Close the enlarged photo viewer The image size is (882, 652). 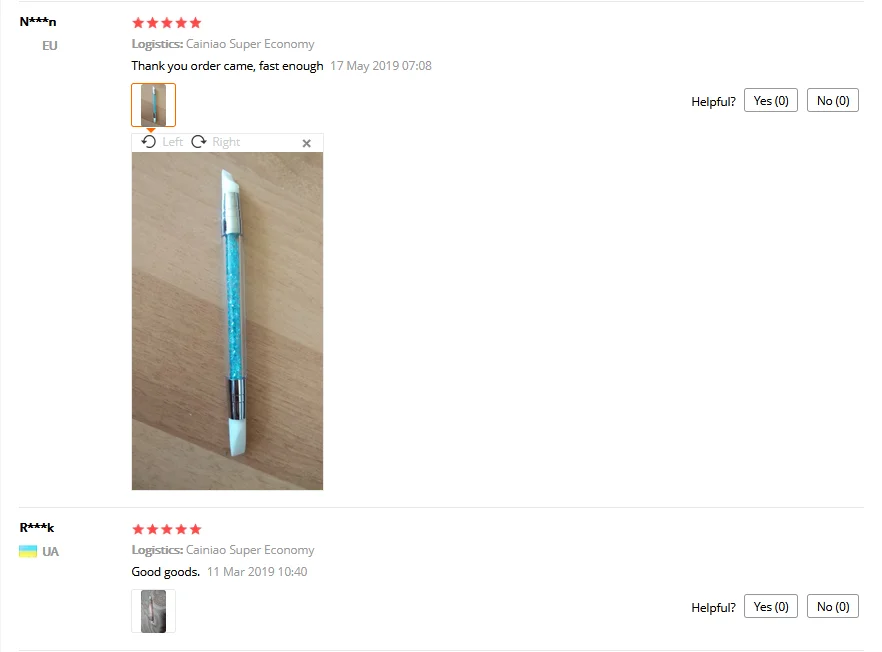tap(307, 143)
